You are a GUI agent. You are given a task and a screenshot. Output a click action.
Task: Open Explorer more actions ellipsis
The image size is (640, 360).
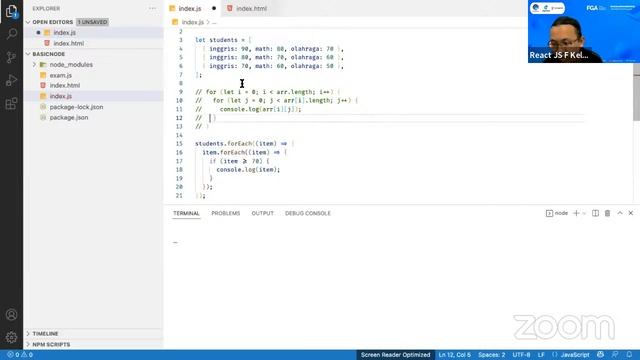152,8
